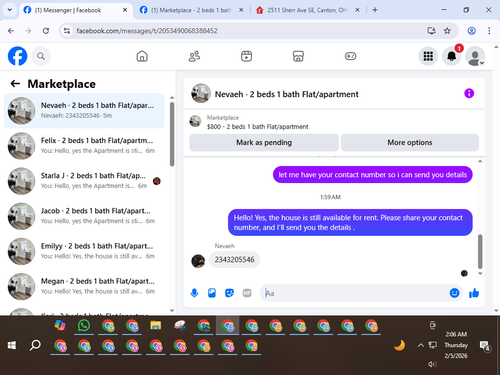This screenshot has width=500, height=375.
Task: Close the Marketplace browser tab
Action: pyautogui.click(x=241, y=10)
